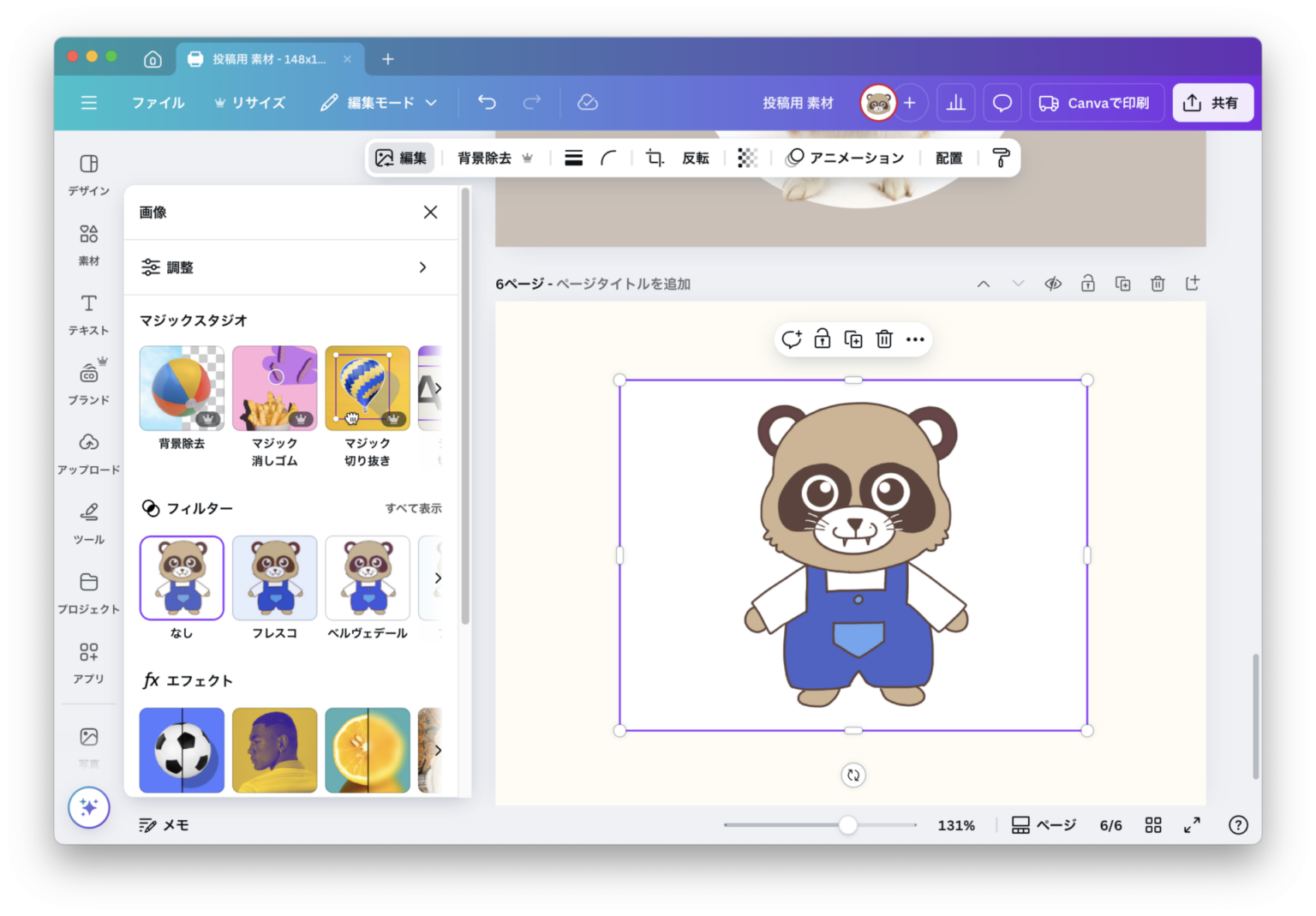Screen dimensions: 1316x916
Task: Hide page 6 with the eye icon
Action: (x=1053, y=283)
